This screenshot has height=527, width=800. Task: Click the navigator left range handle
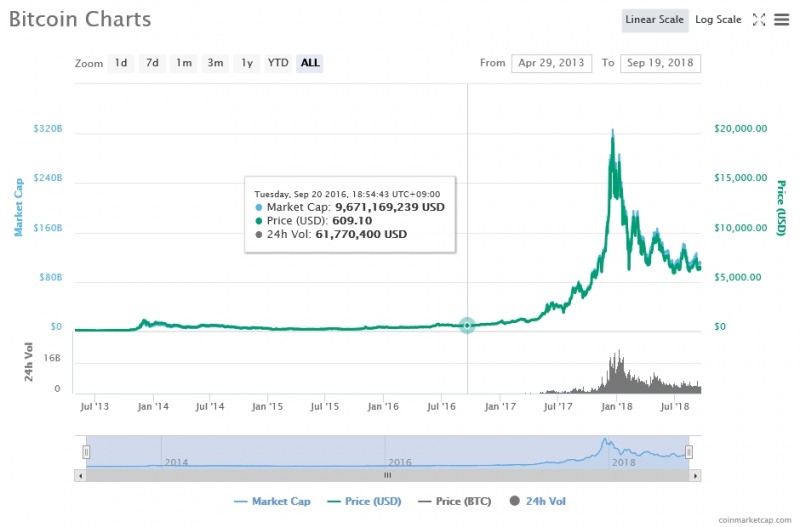[x=86, y=452]
